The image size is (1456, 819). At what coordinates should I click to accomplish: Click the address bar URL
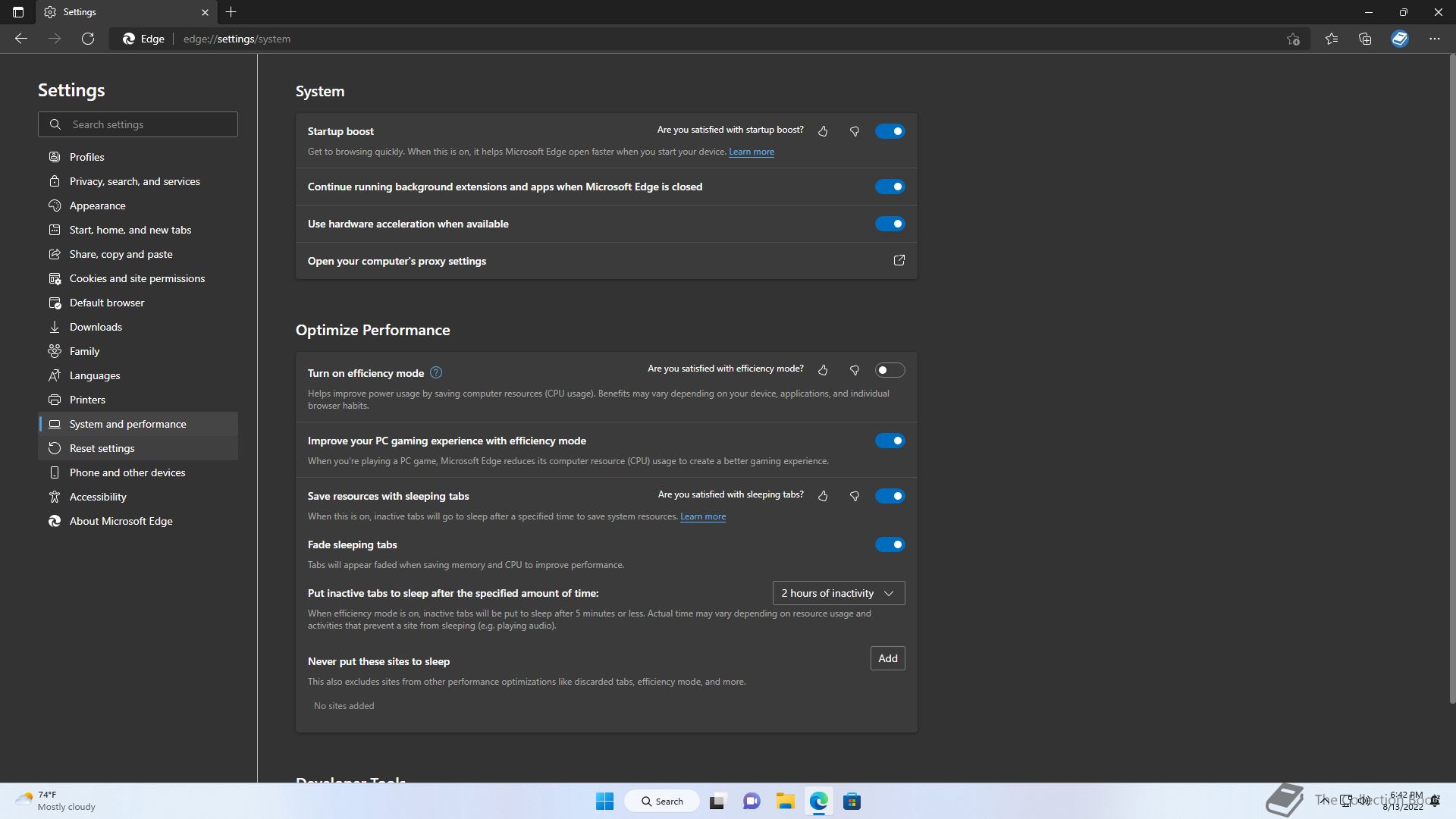[x=237, y=39]
